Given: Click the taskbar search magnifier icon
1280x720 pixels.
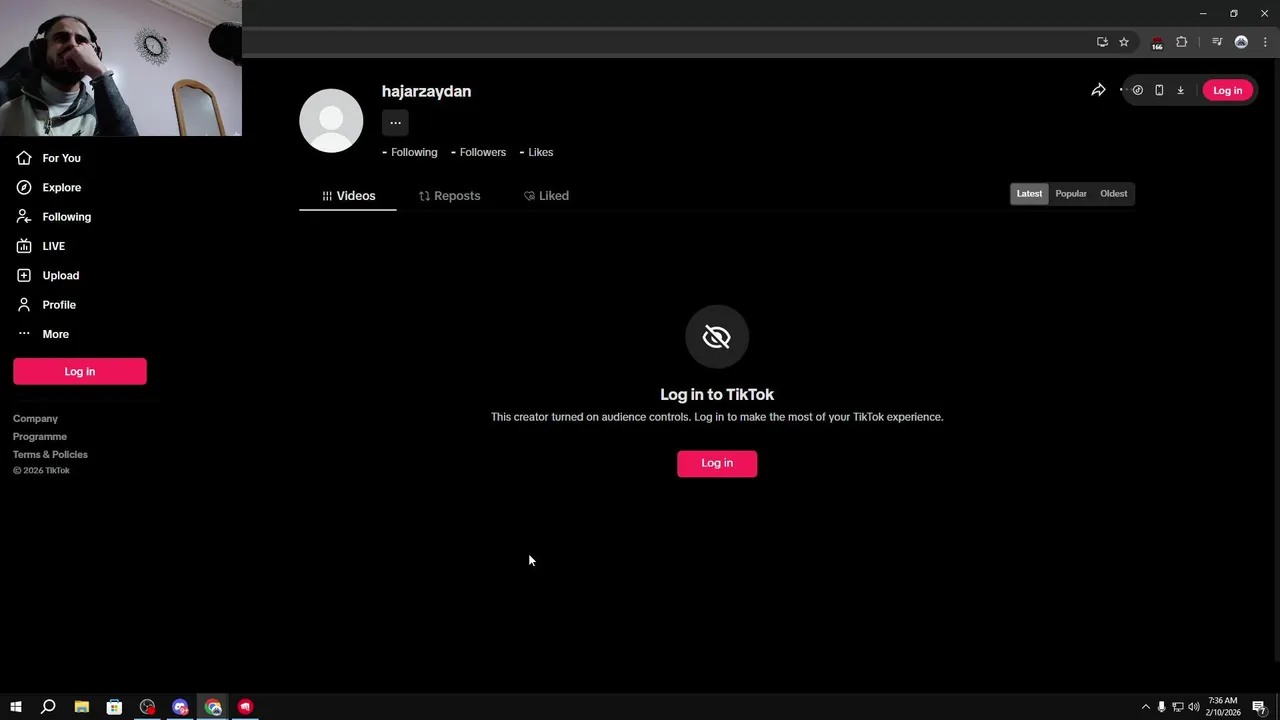Looking at the screenshot, I should [48, 707].
